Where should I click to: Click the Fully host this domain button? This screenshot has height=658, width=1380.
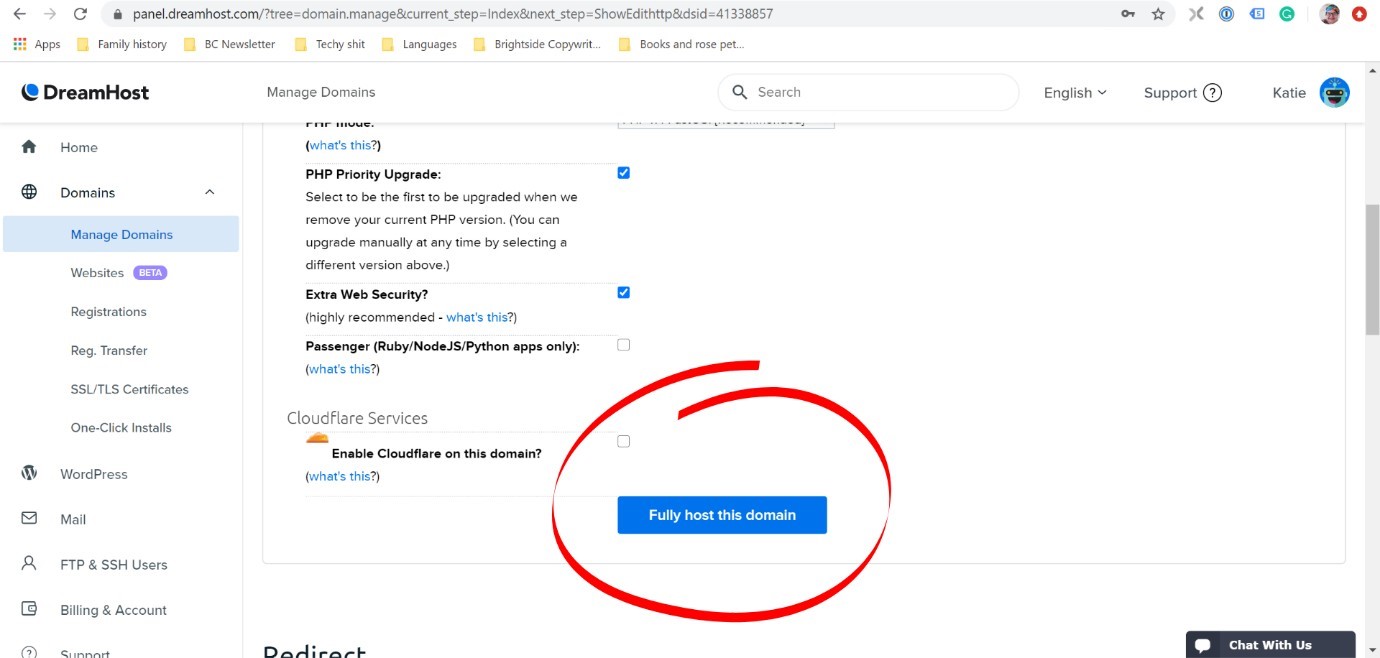[722, 515]
